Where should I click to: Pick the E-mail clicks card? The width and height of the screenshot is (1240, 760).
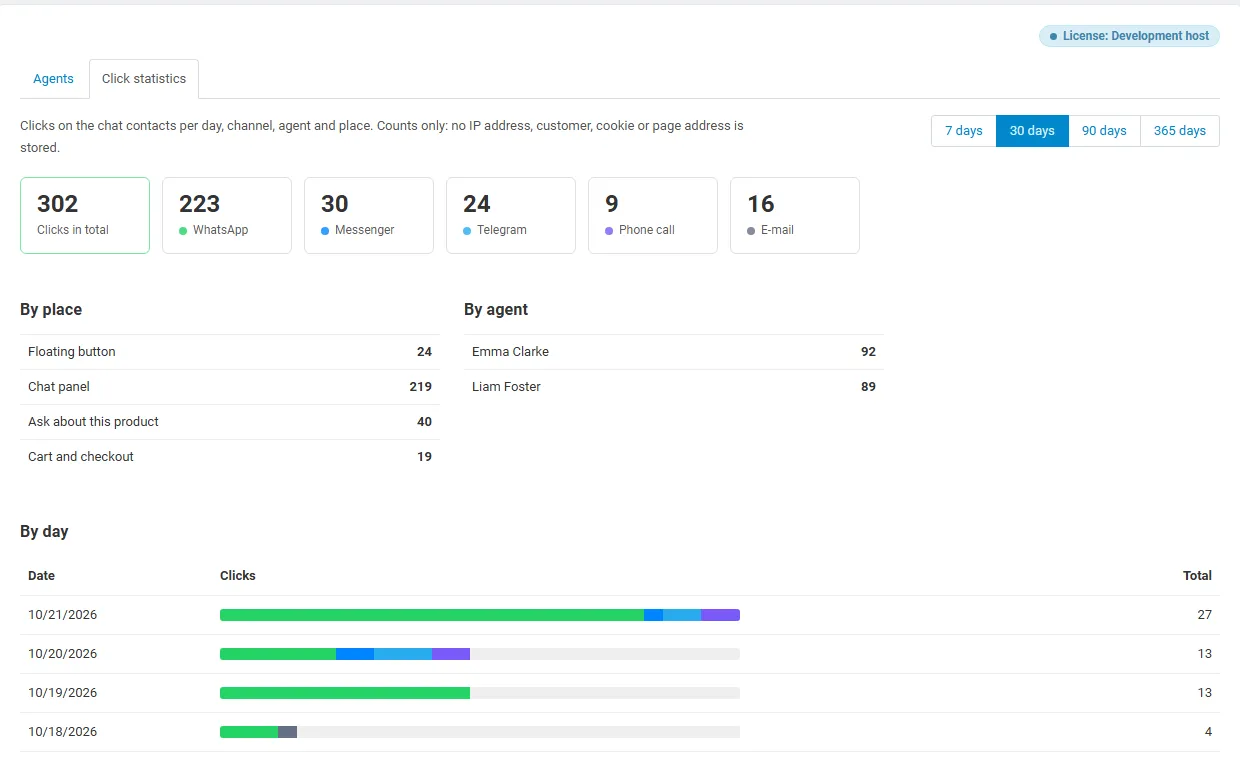pos(795,215)
